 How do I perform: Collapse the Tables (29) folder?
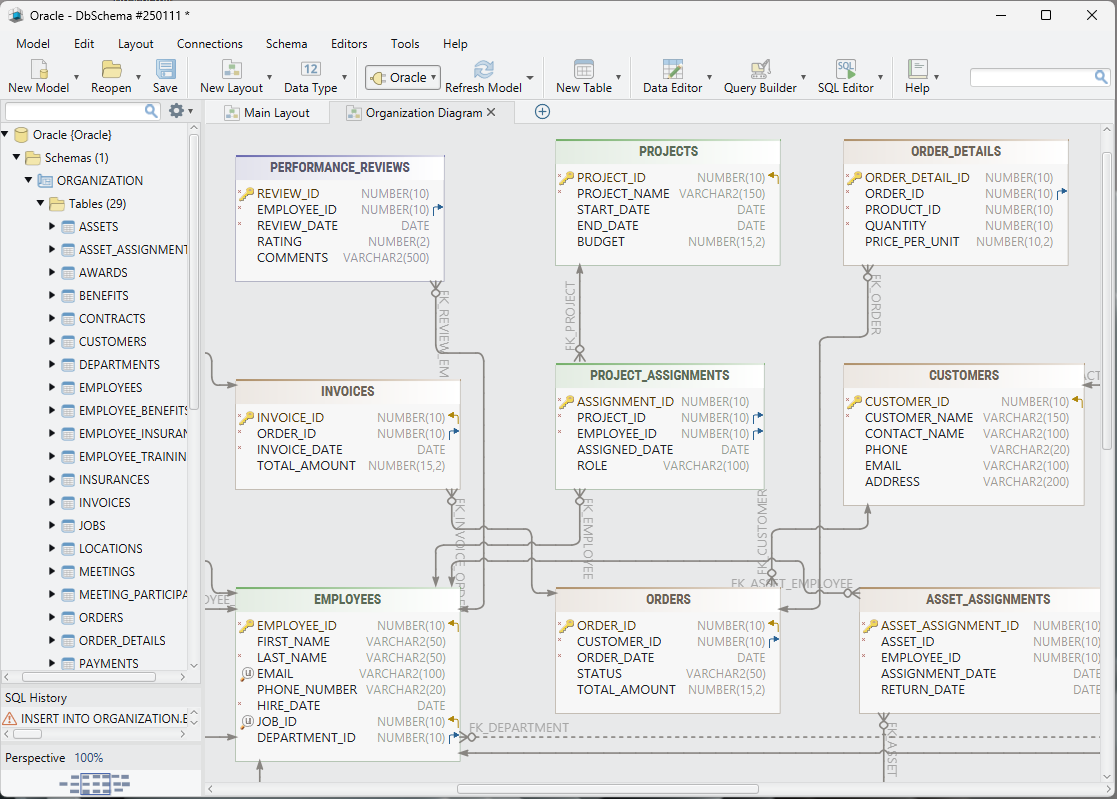point(41,203)
